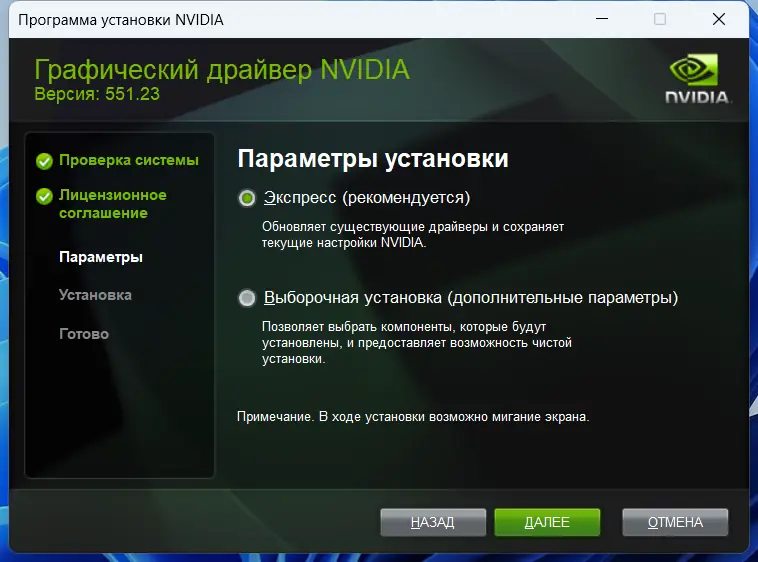Click the Версия: 551.23 text
This screenshot has width=758, height=562.
97,94
